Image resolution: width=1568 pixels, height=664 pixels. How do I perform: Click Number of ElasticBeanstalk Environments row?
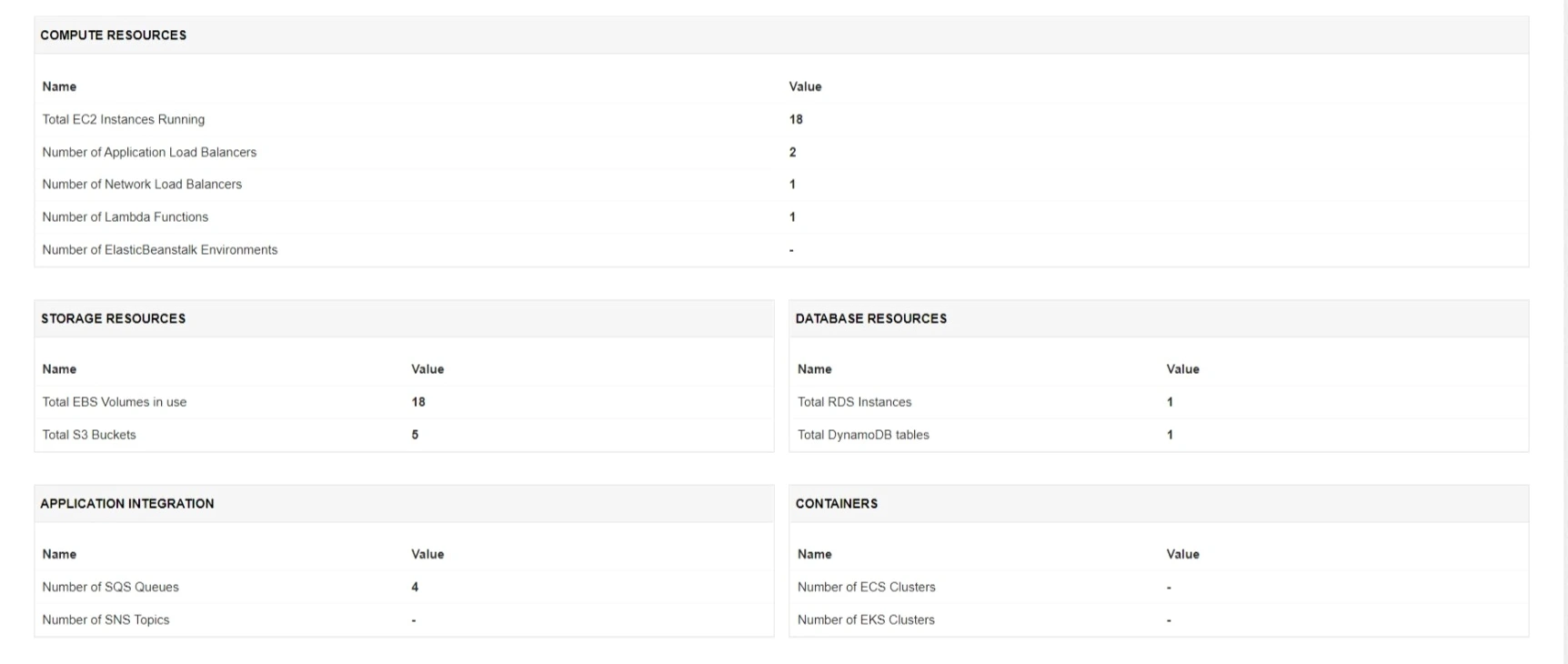160,249
